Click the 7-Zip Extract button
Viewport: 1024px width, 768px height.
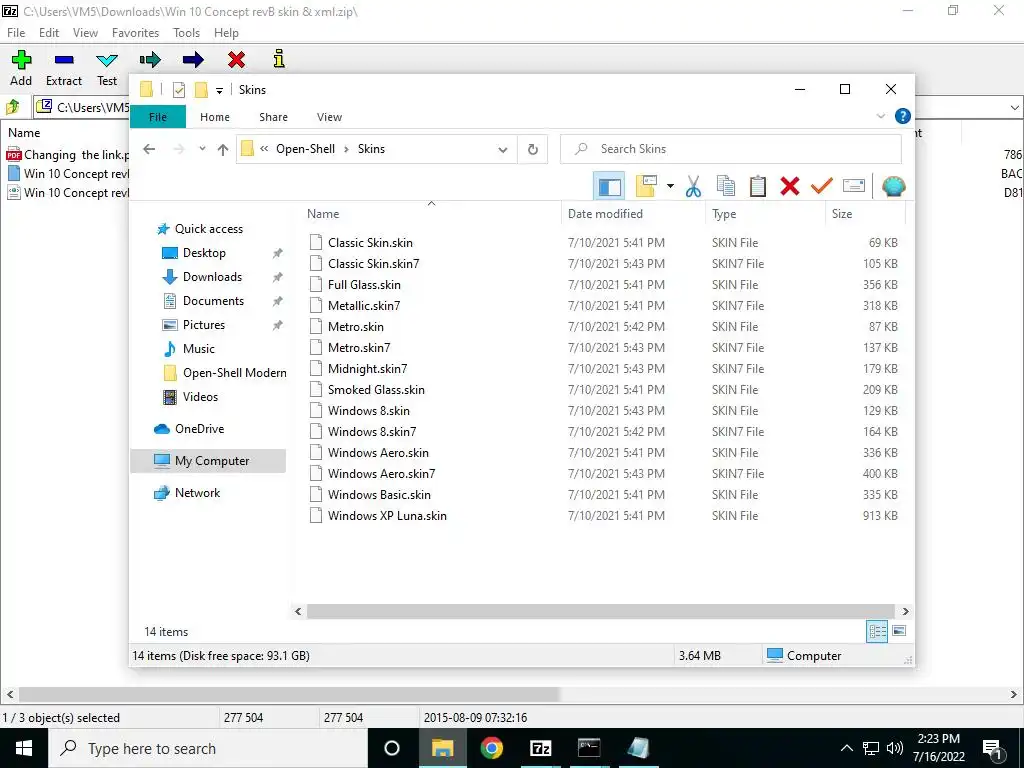[64, 69]
